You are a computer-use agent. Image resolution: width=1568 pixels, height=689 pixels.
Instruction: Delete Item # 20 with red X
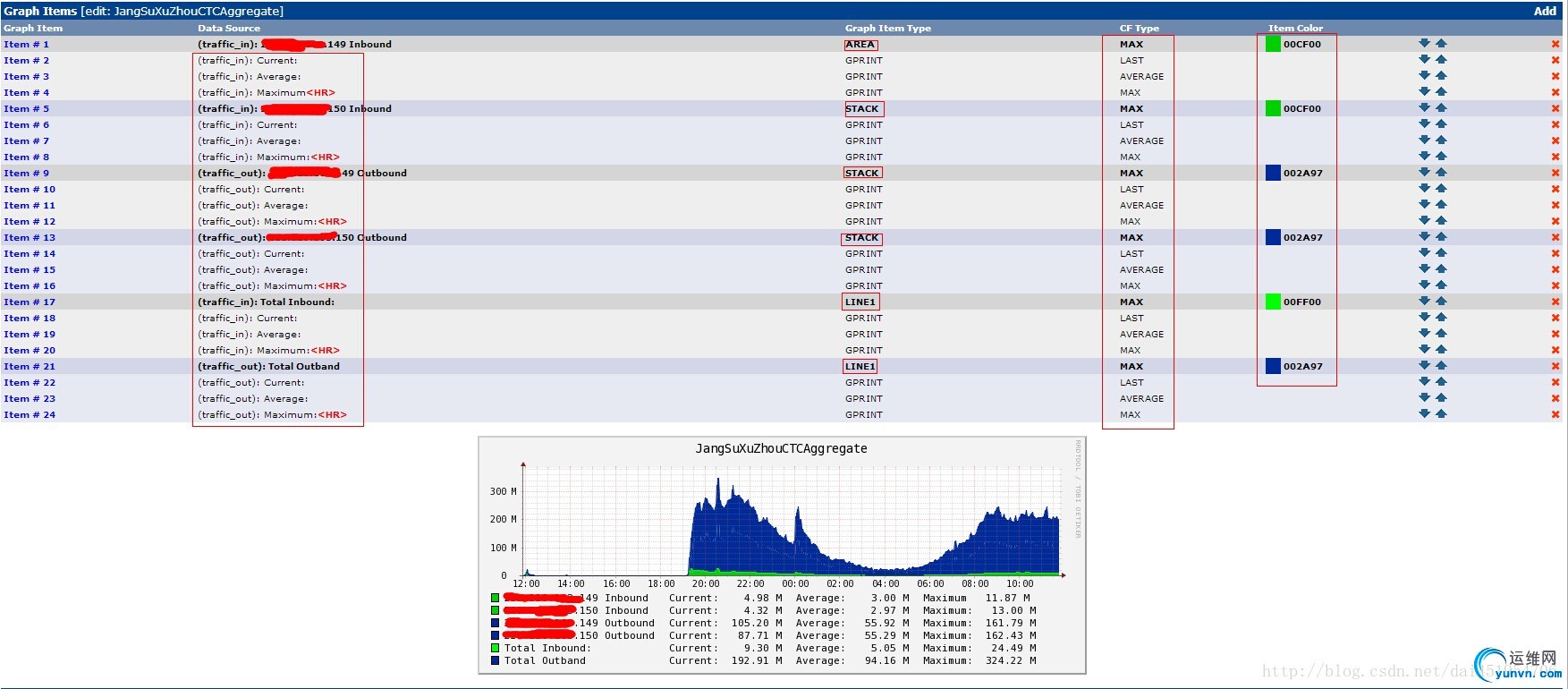pyautogui.click(x=1555, y=350)
